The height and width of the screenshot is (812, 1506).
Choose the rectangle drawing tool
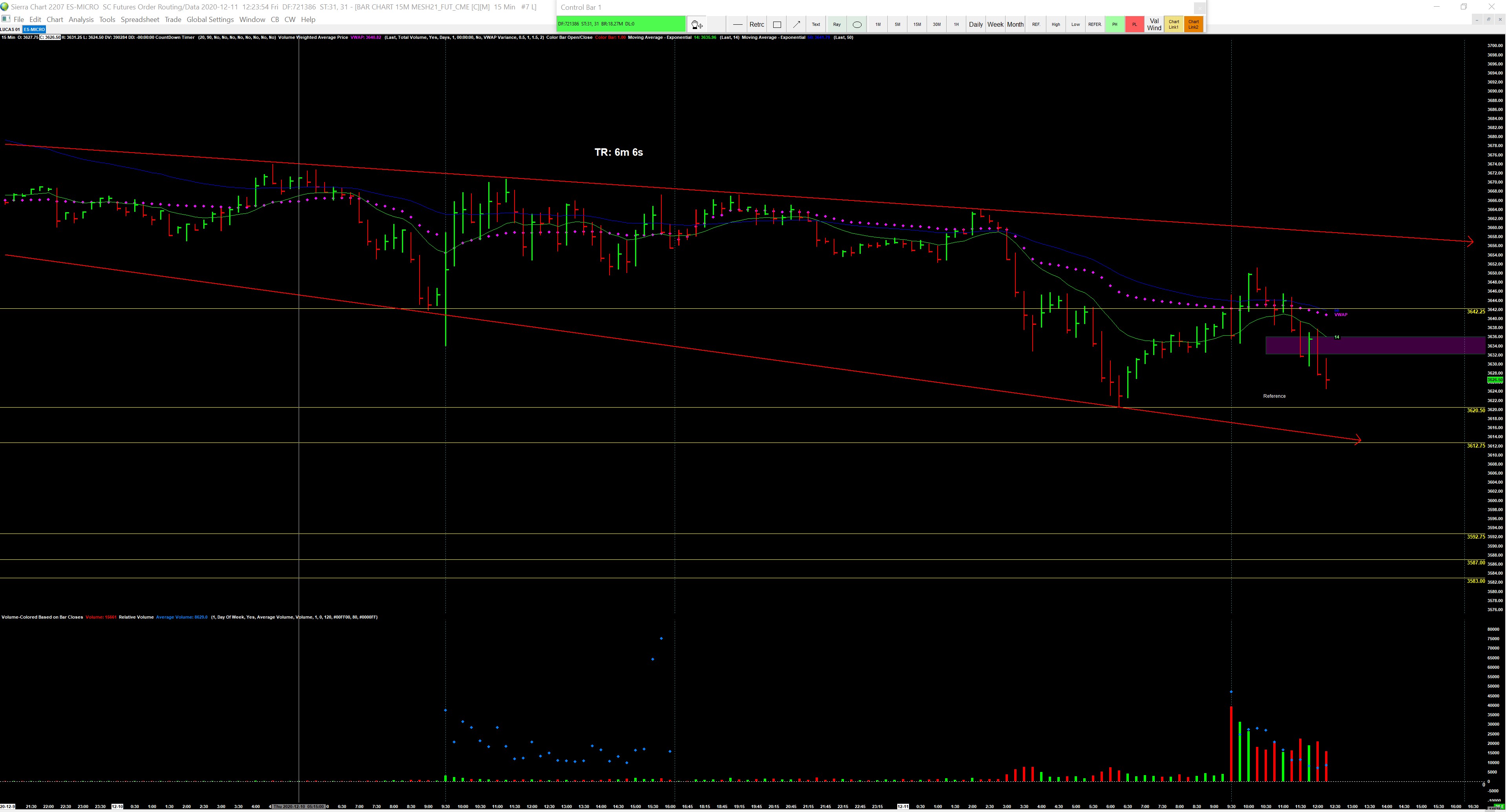point(777,25)
